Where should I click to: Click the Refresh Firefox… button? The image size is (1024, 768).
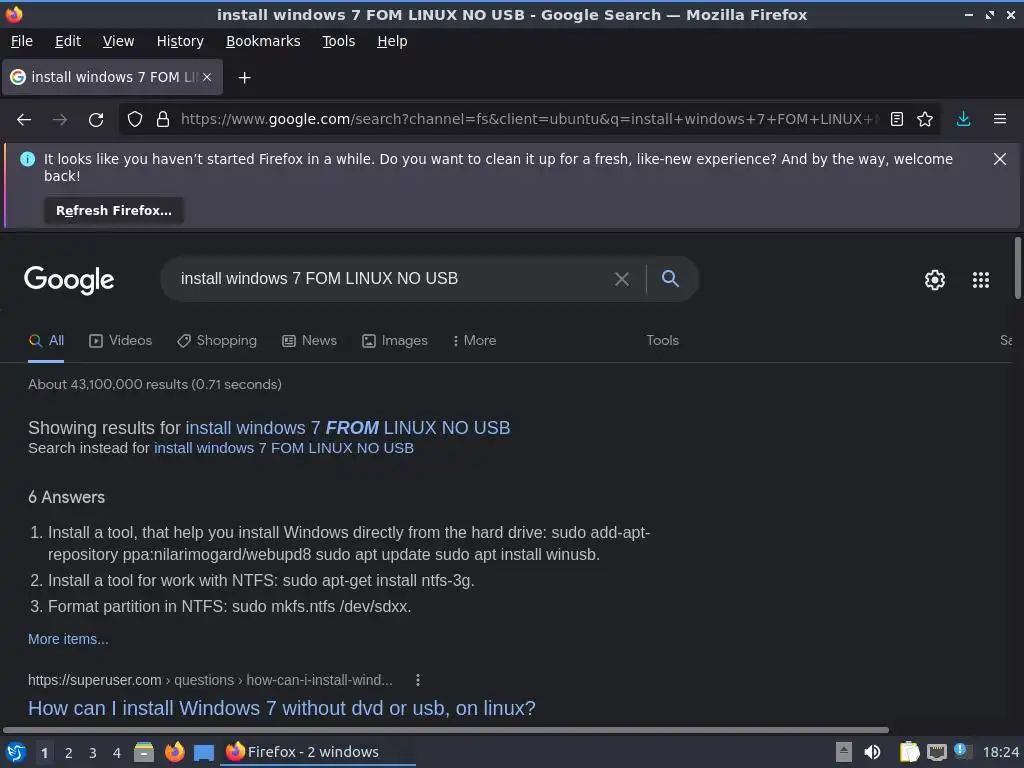114,211
